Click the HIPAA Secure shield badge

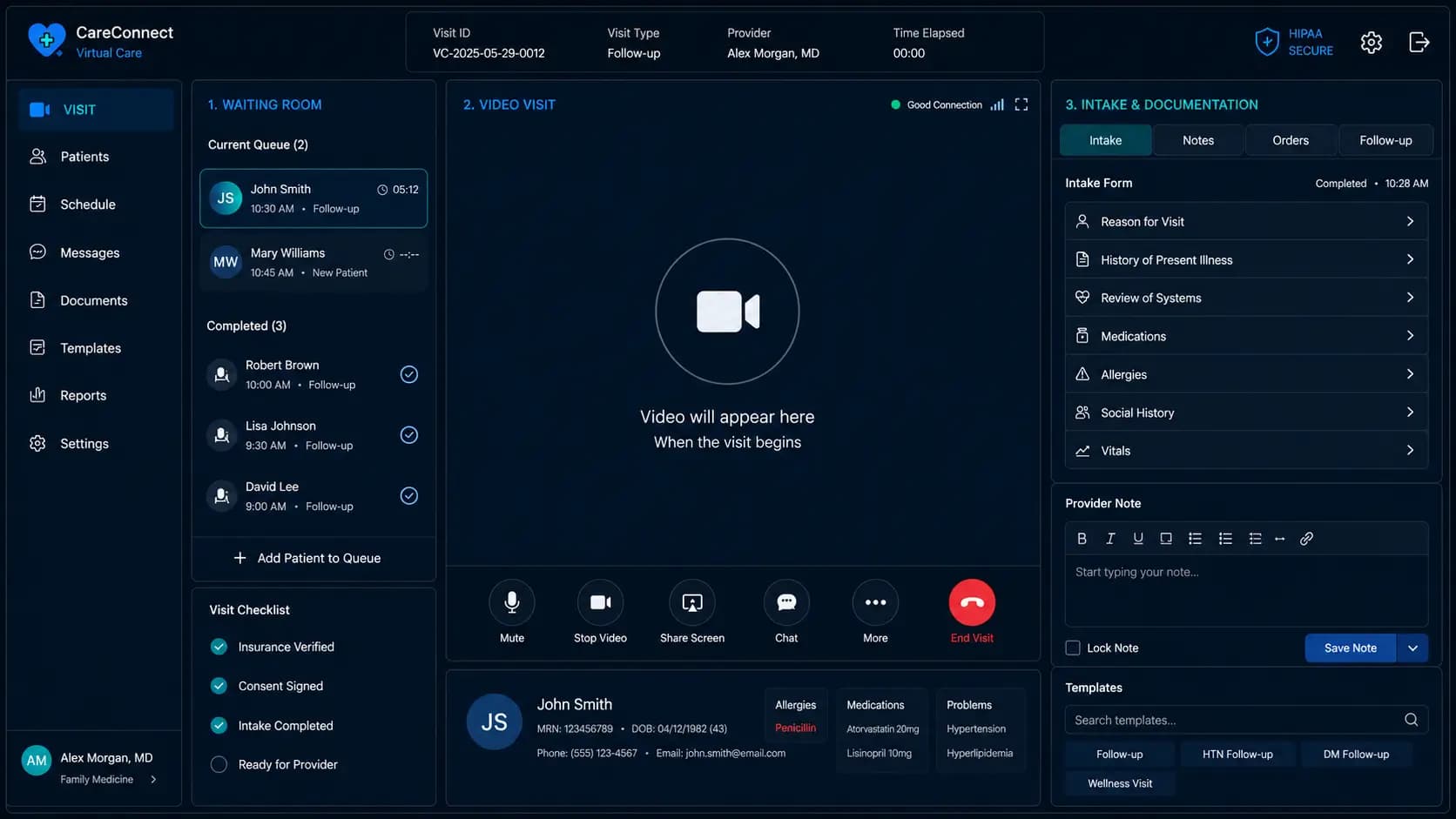click(x=1293, y=42)
